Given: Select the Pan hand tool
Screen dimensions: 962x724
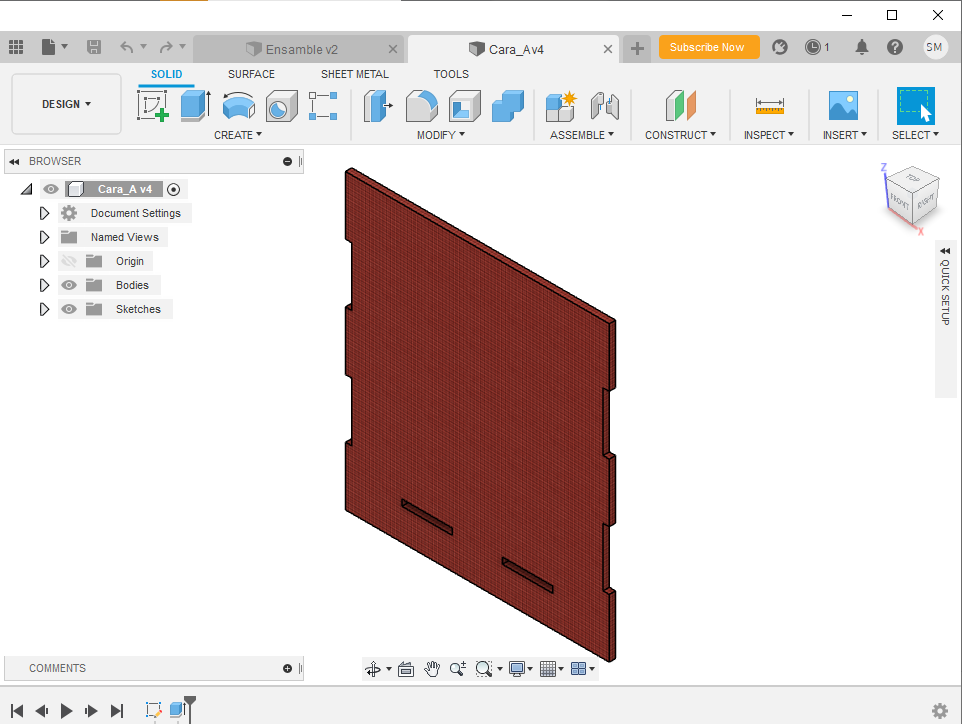Looking at the screenshot, I should click(x=432, y=669).
